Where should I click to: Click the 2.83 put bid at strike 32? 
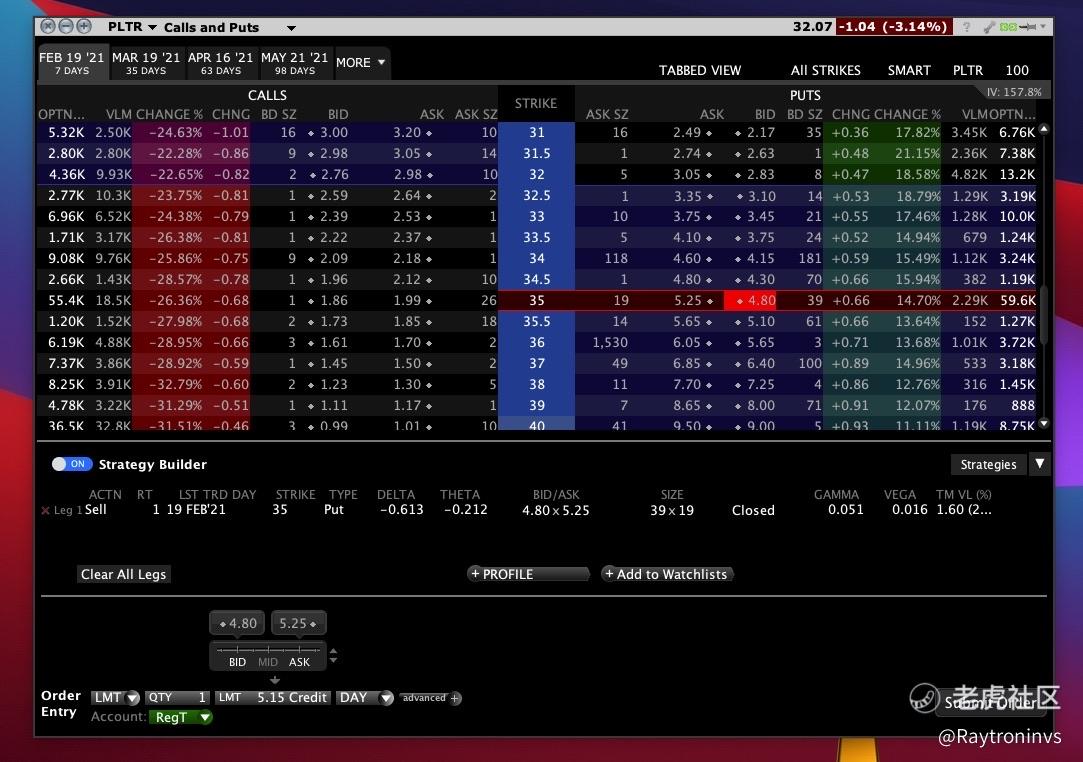(x=754, y=175)
